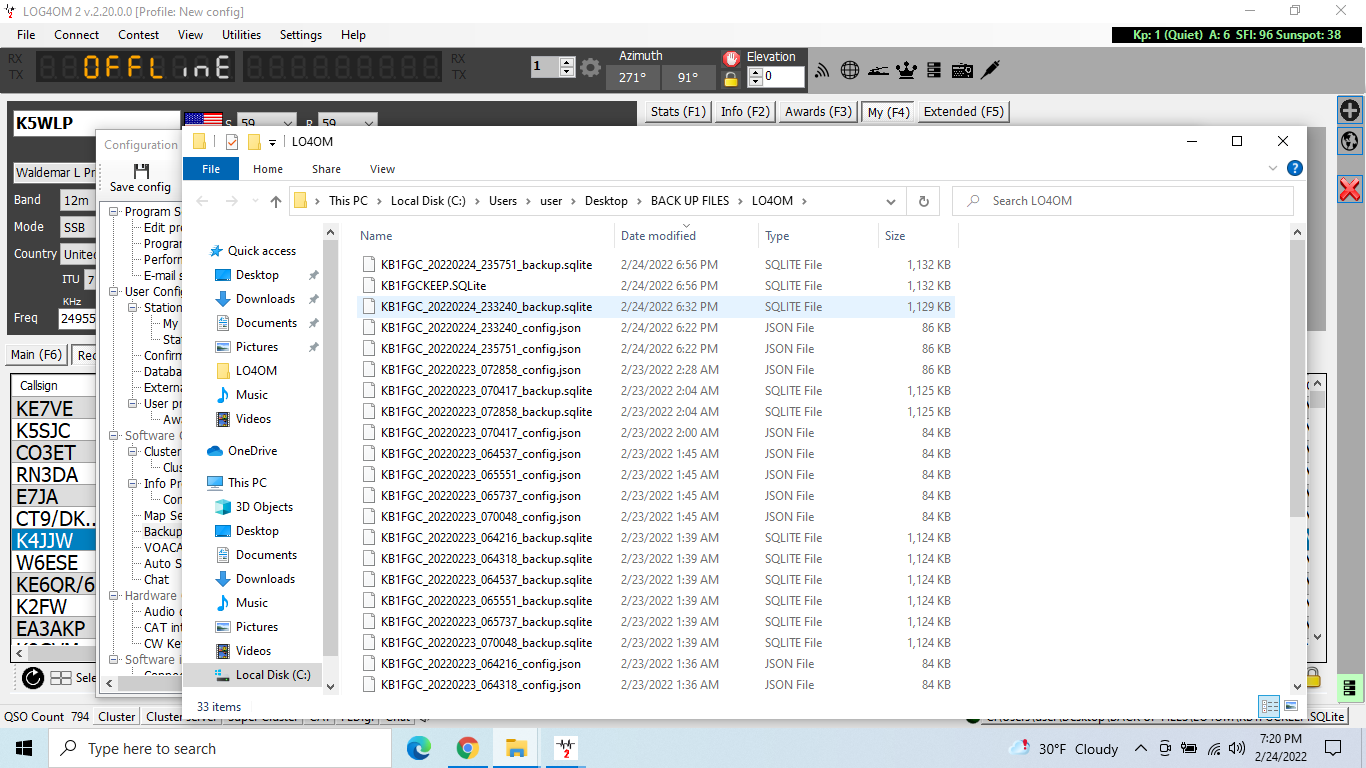Click the crown awards icon in Log4OM

click(x=906, y=70)
